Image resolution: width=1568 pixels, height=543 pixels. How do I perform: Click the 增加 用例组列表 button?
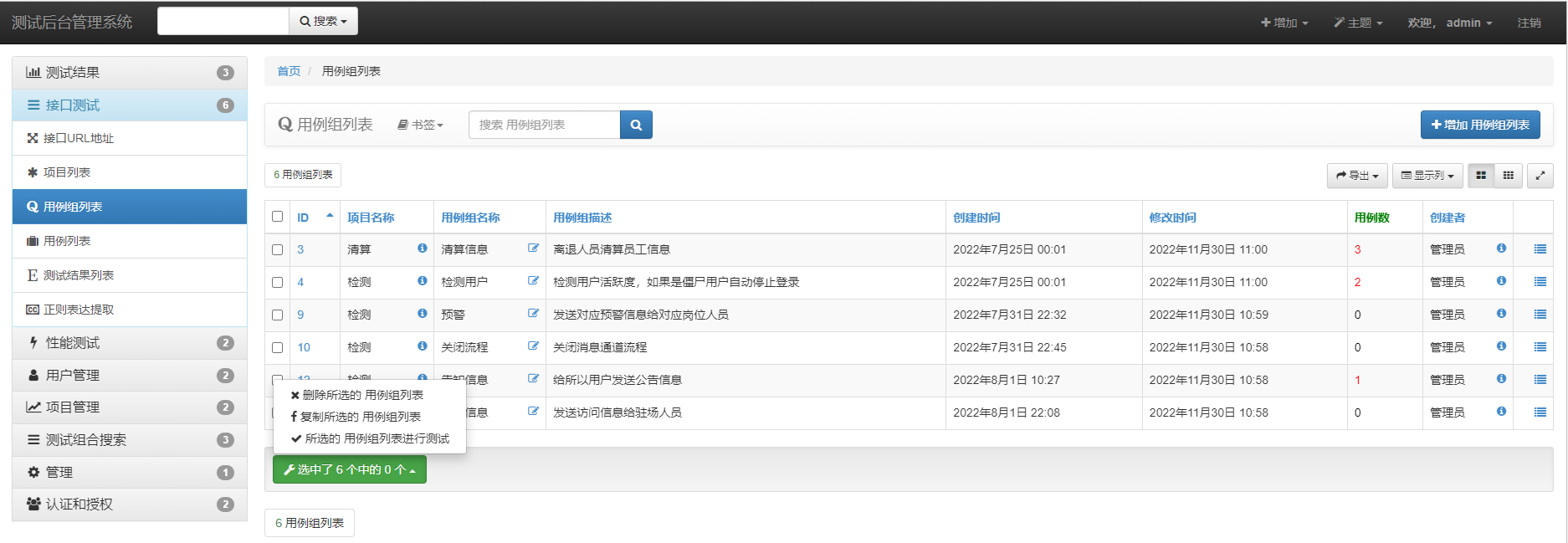[1480, 125]
